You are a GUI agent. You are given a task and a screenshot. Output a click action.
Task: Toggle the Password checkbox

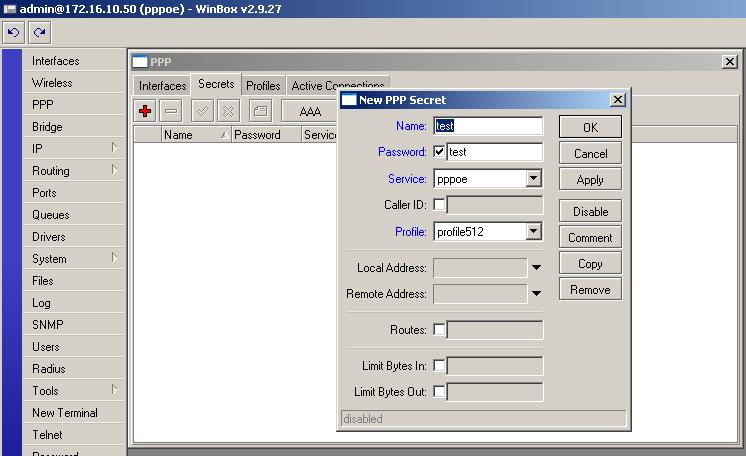[x=440, y=152]
